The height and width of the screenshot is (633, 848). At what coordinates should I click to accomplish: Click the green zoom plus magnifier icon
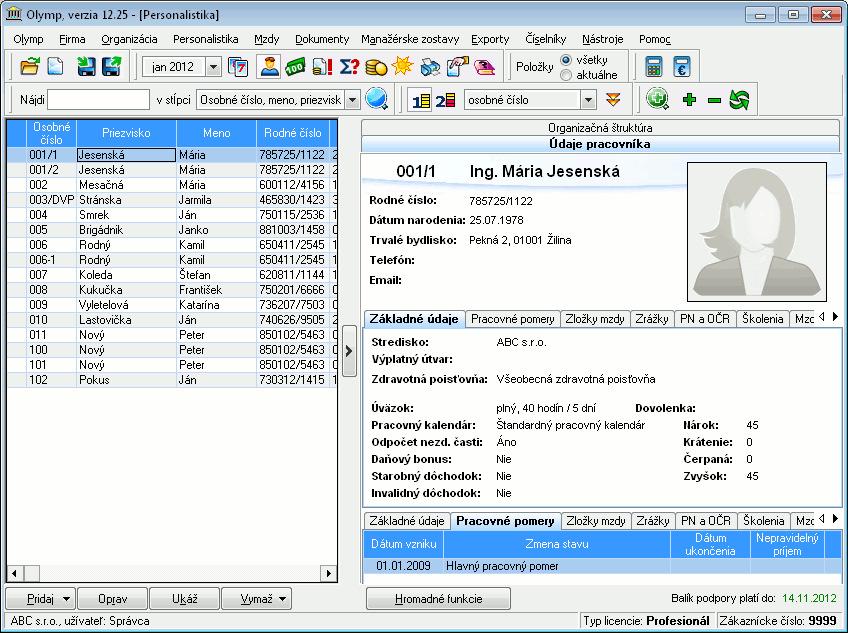(x=658, y=100)
